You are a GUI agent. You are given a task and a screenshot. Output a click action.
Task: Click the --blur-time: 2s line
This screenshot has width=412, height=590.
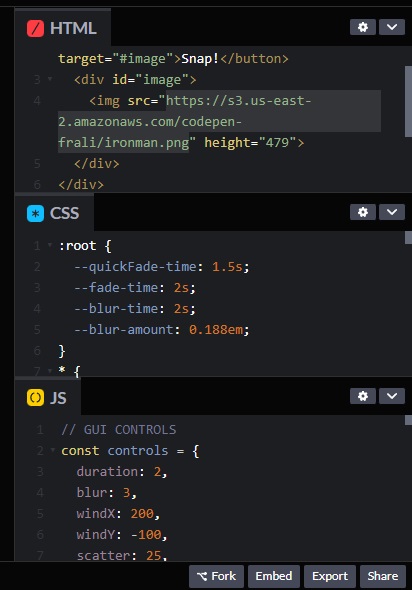coord(135,309)
